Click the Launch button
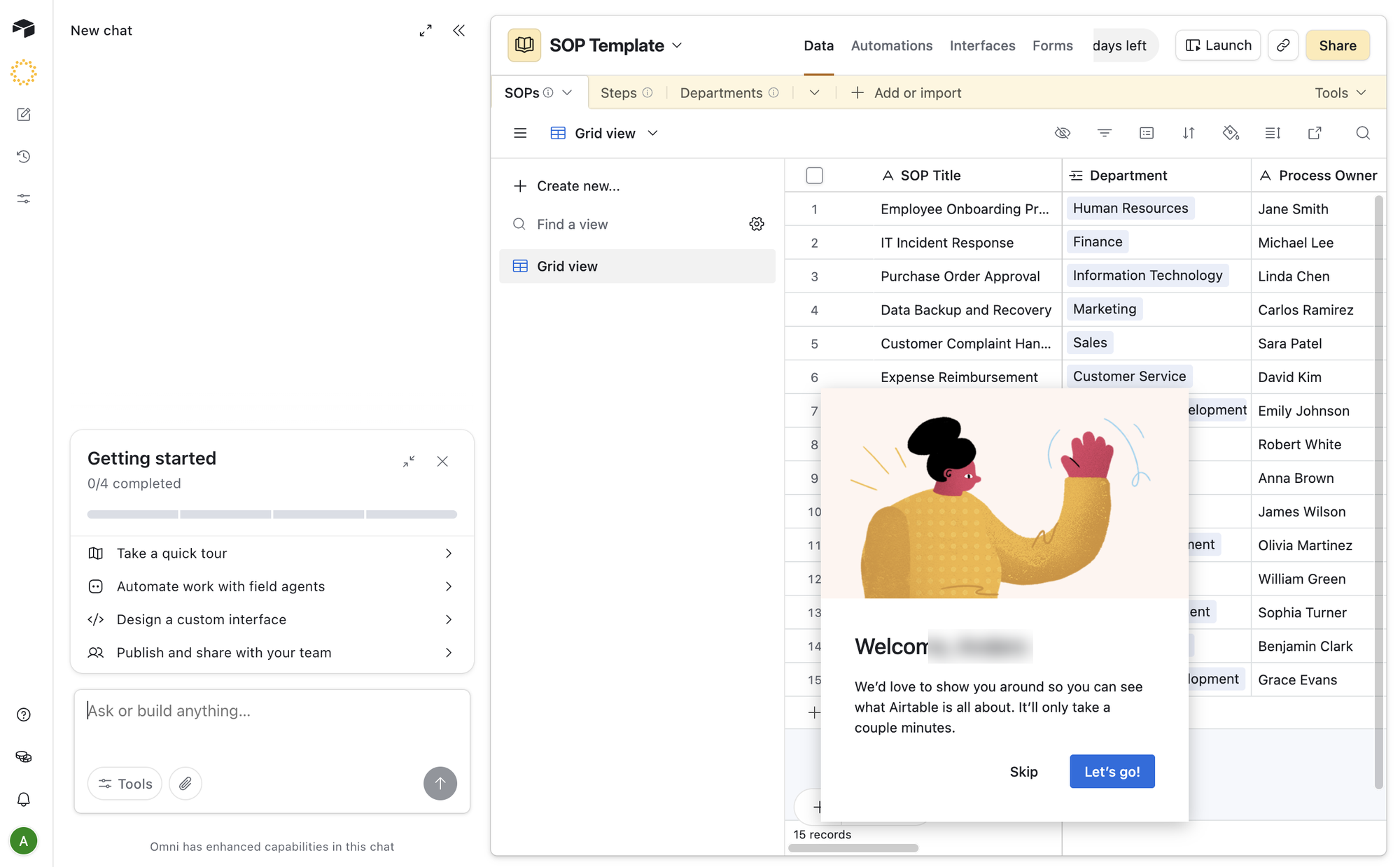 (x=1218, y=45)
